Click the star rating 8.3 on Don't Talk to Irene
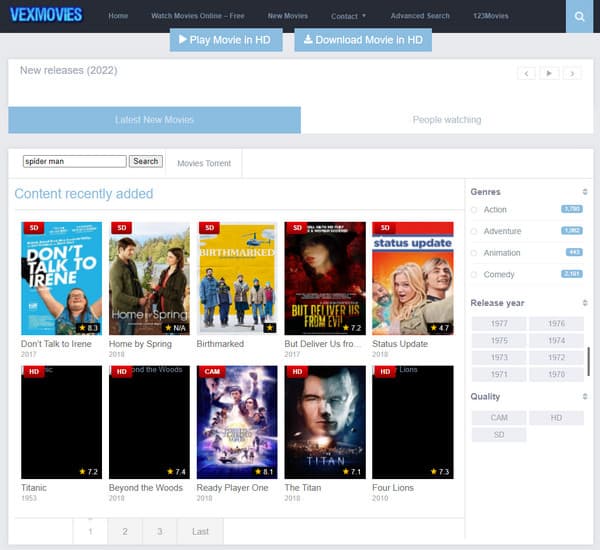The image size is (600, 550). (x=88, y=328)
